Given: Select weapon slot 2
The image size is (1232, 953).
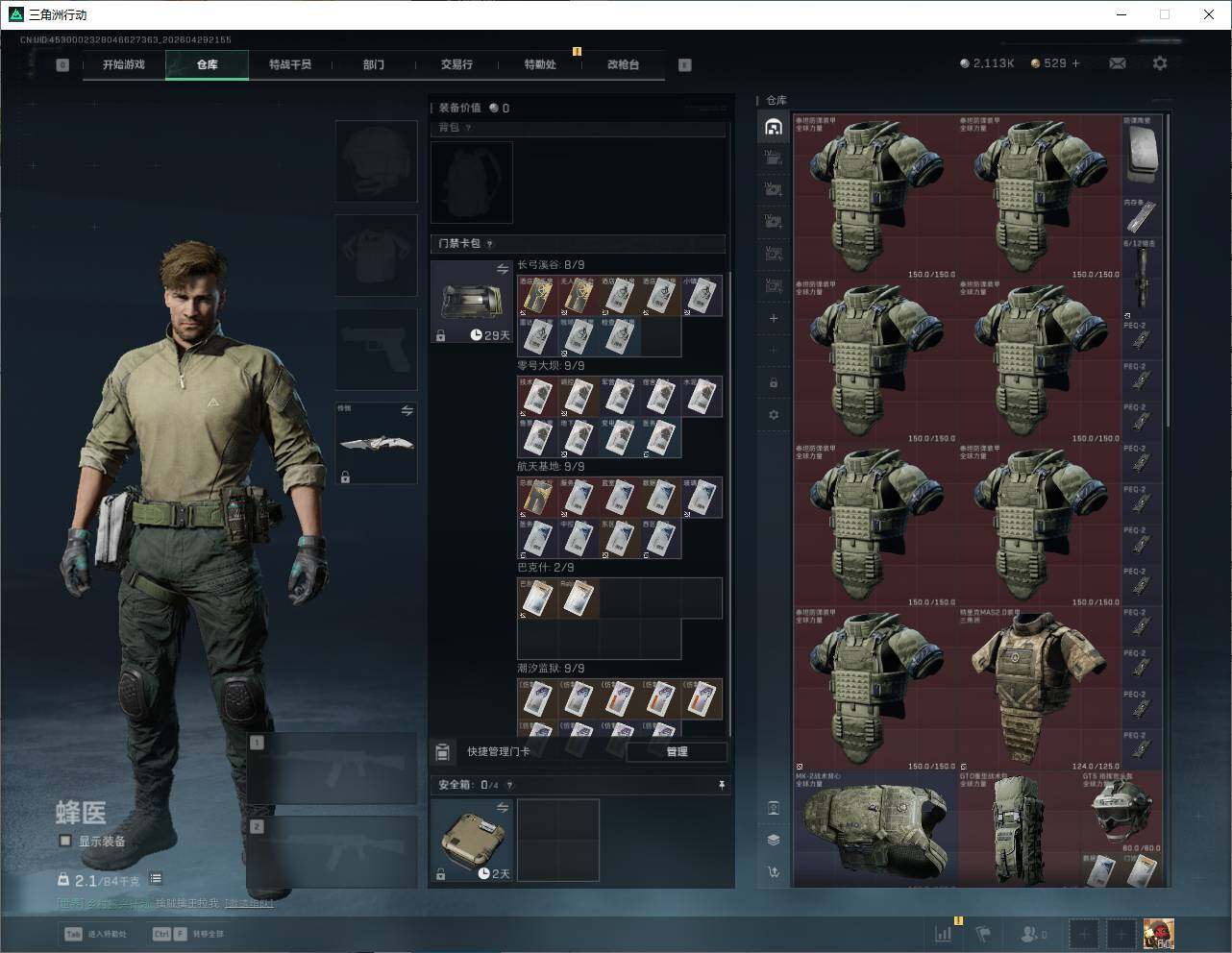Looking at the screenshot, I should click(x=333, y=852).
